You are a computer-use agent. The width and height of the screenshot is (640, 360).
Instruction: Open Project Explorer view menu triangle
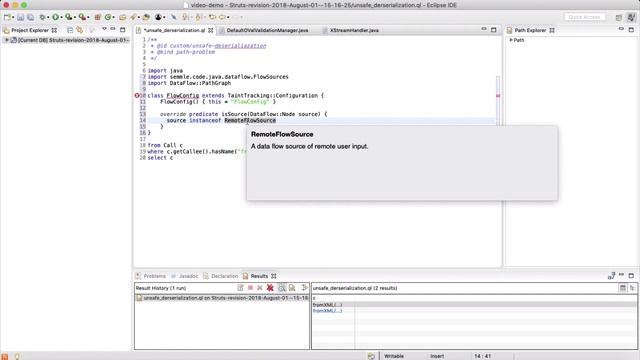tap(104, 29)
